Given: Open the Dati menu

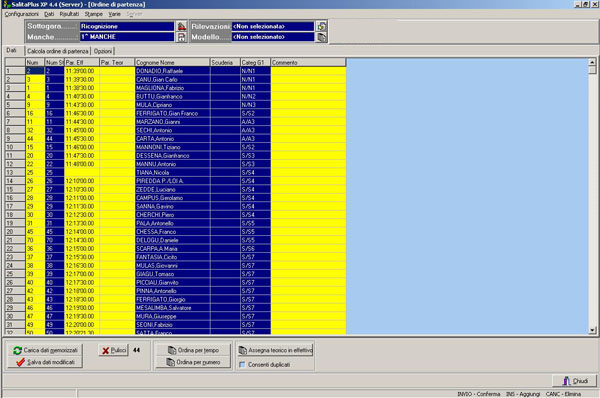Looking at the screenshot, I should [49, 14].
